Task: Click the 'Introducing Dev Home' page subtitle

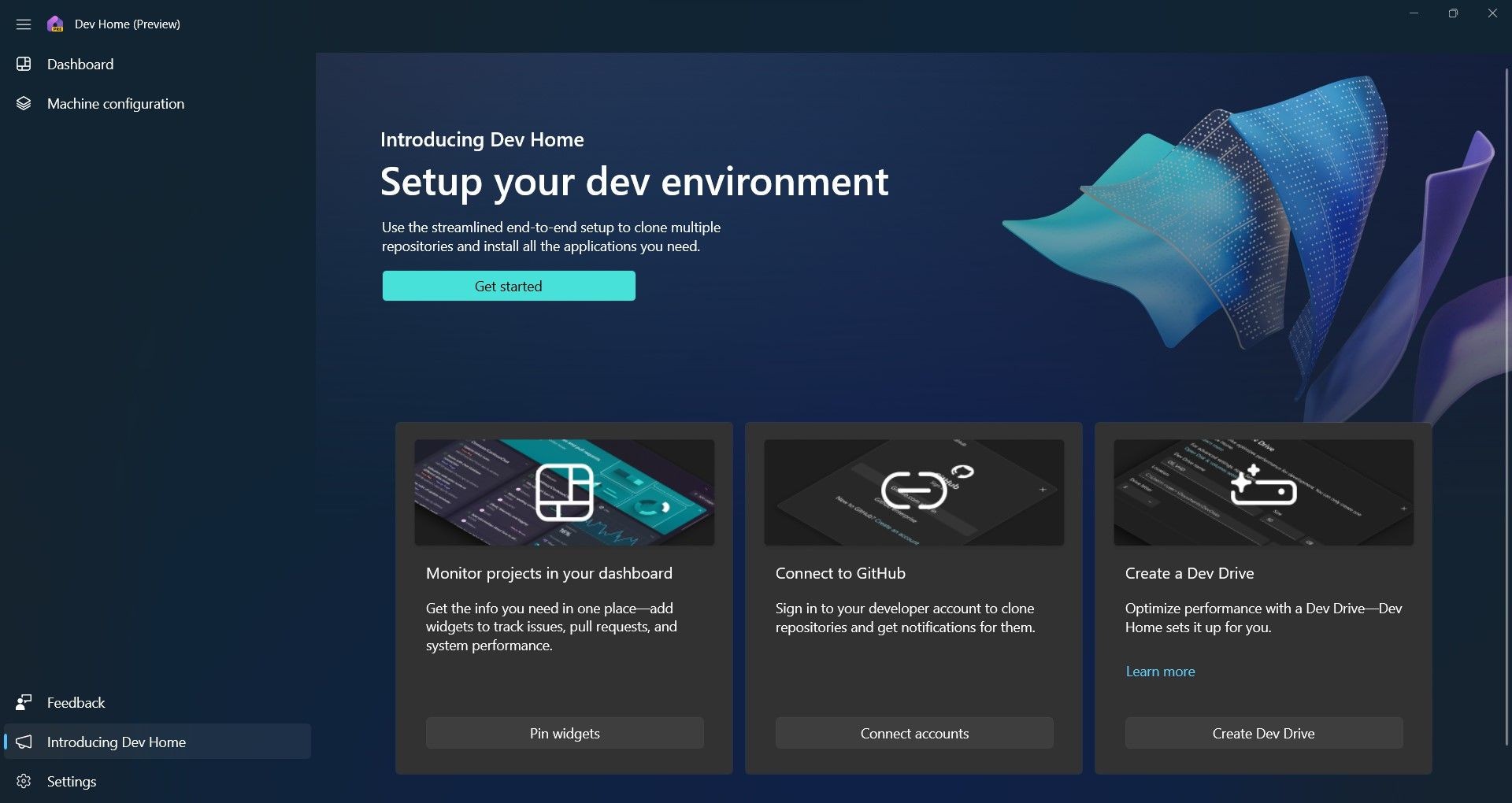Action: point(482,139)
